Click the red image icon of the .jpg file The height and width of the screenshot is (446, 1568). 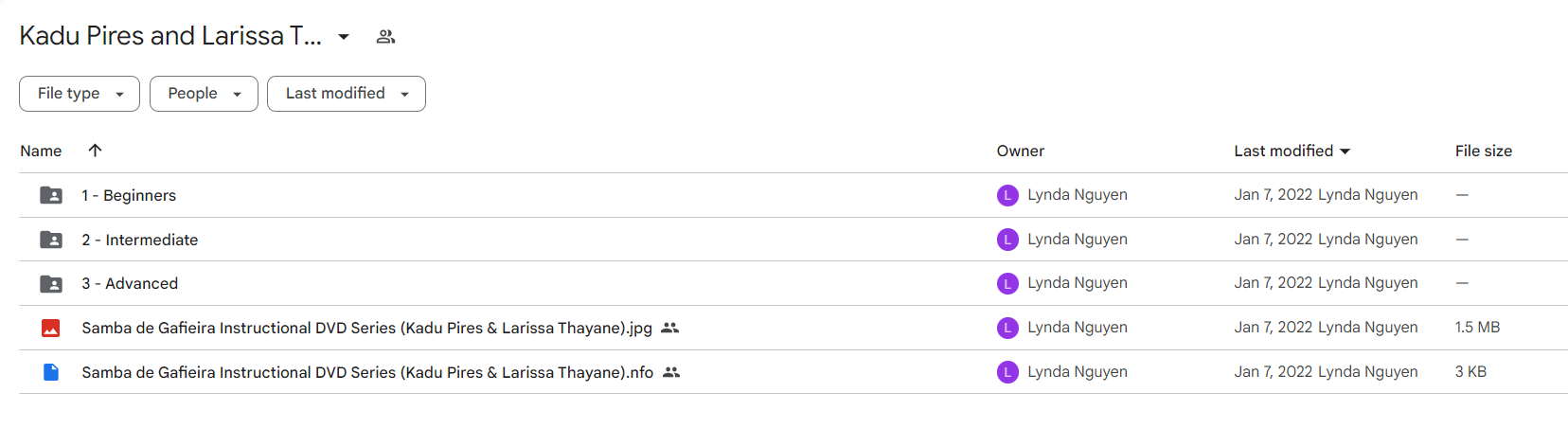coord(51,328)
